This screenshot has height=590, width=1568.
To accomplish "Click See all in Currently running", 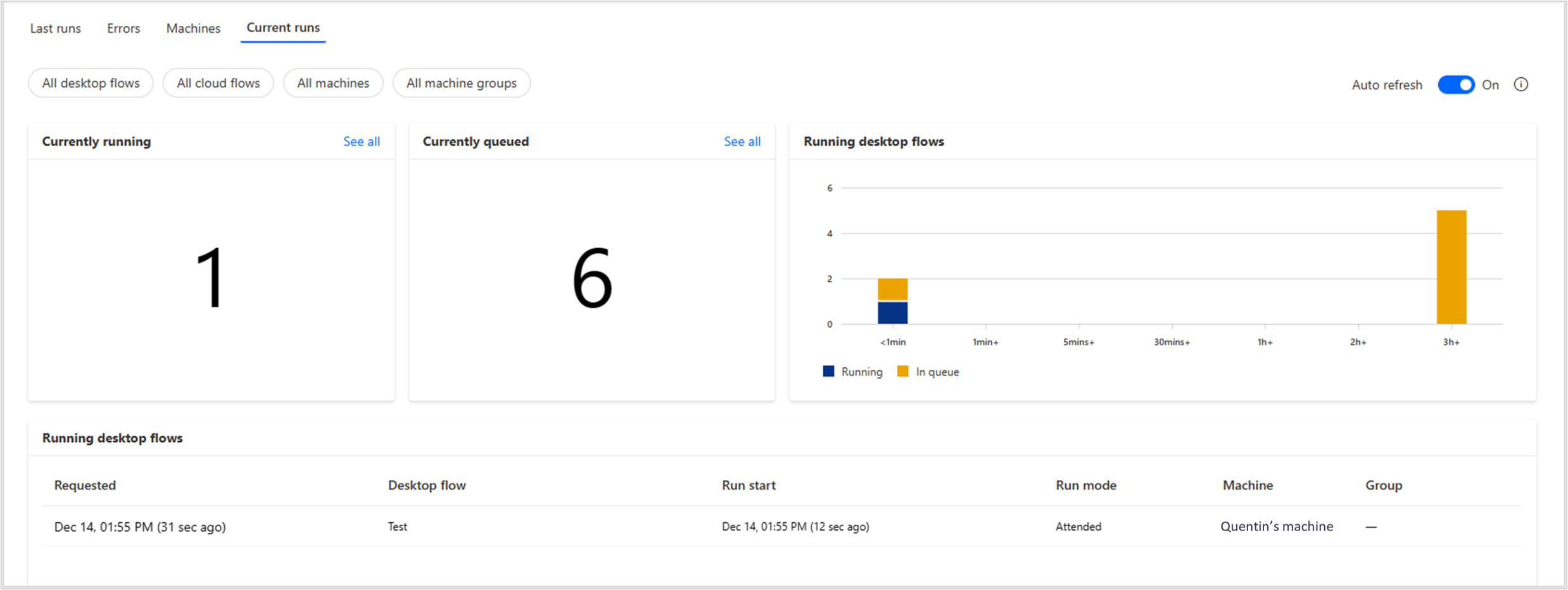I will point(361,141).
